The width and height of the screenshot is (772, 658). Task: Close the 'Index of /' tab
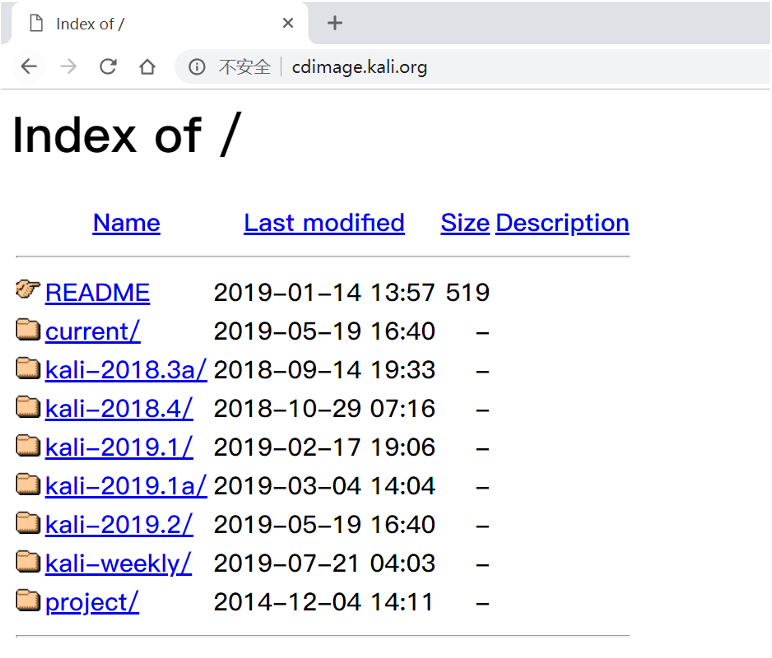[288, 23]
